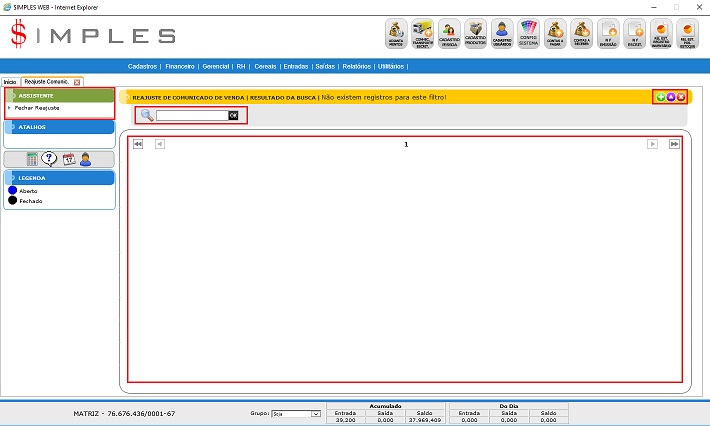Click the calculator icon in sidebar

pyautogui.click(x=32, y=159)
